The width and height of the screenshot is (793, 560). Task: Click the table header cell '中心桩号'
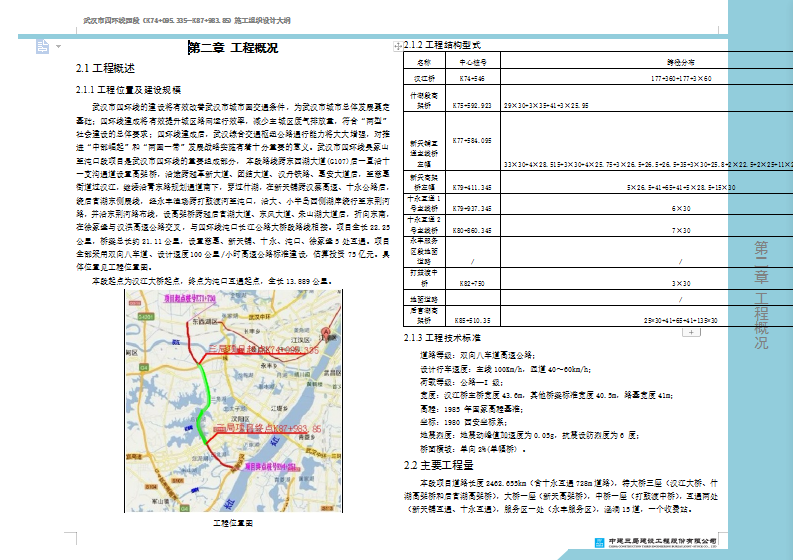[x=472, y=62]
